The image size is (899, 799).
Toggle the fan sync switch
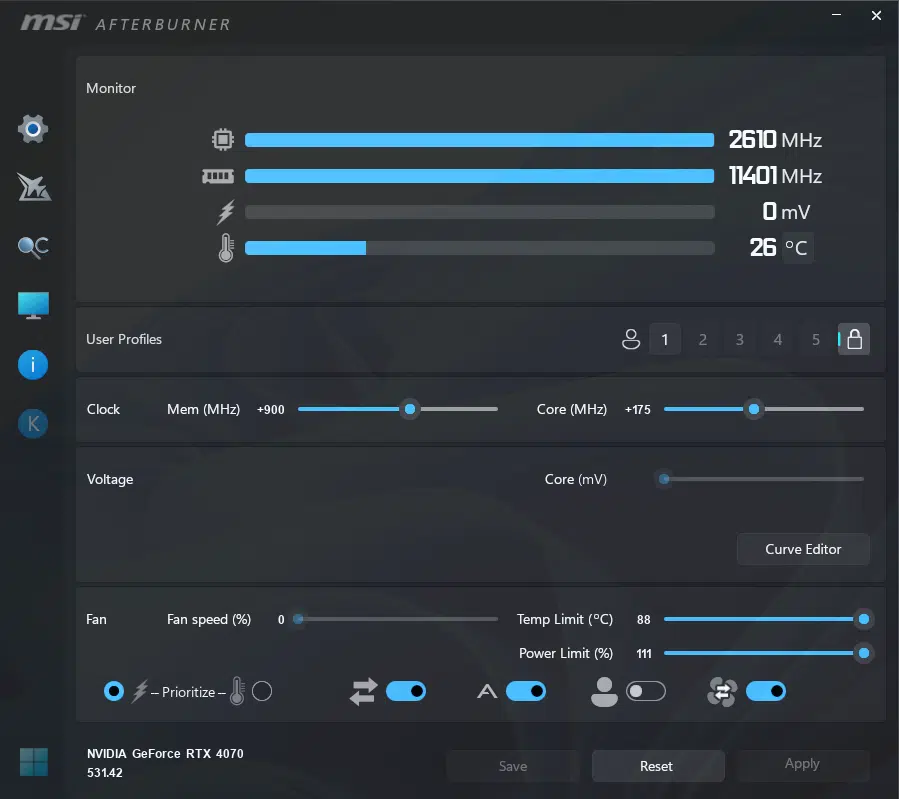coord(765,691)
